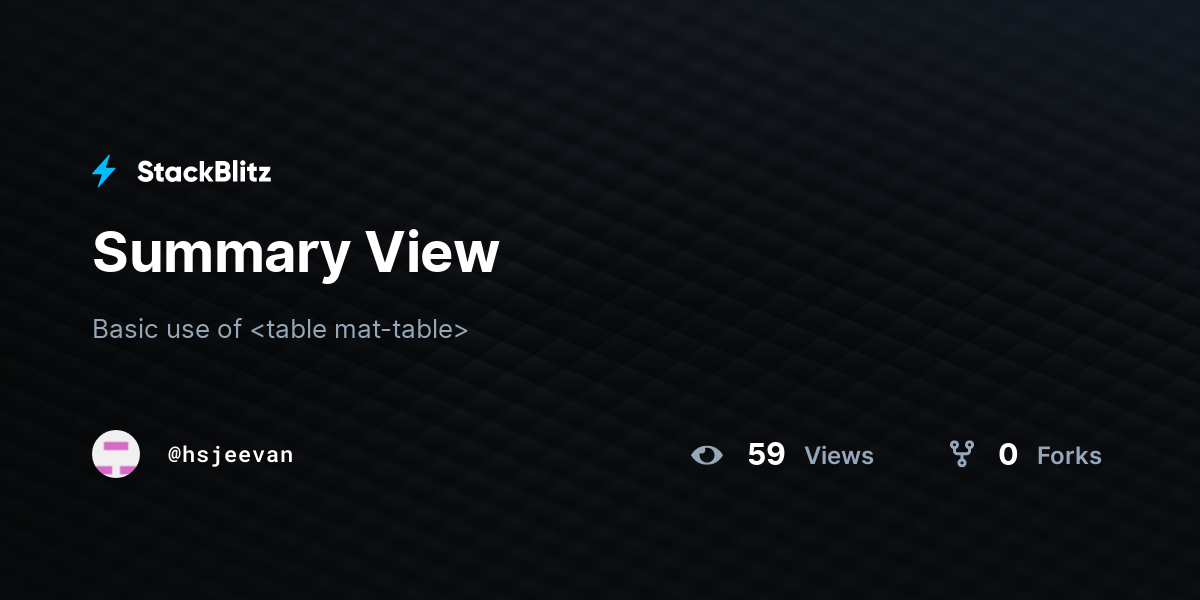1200x600 pixels.
Task: Open the hsjeevan avatar image
Action: point(116,454)
